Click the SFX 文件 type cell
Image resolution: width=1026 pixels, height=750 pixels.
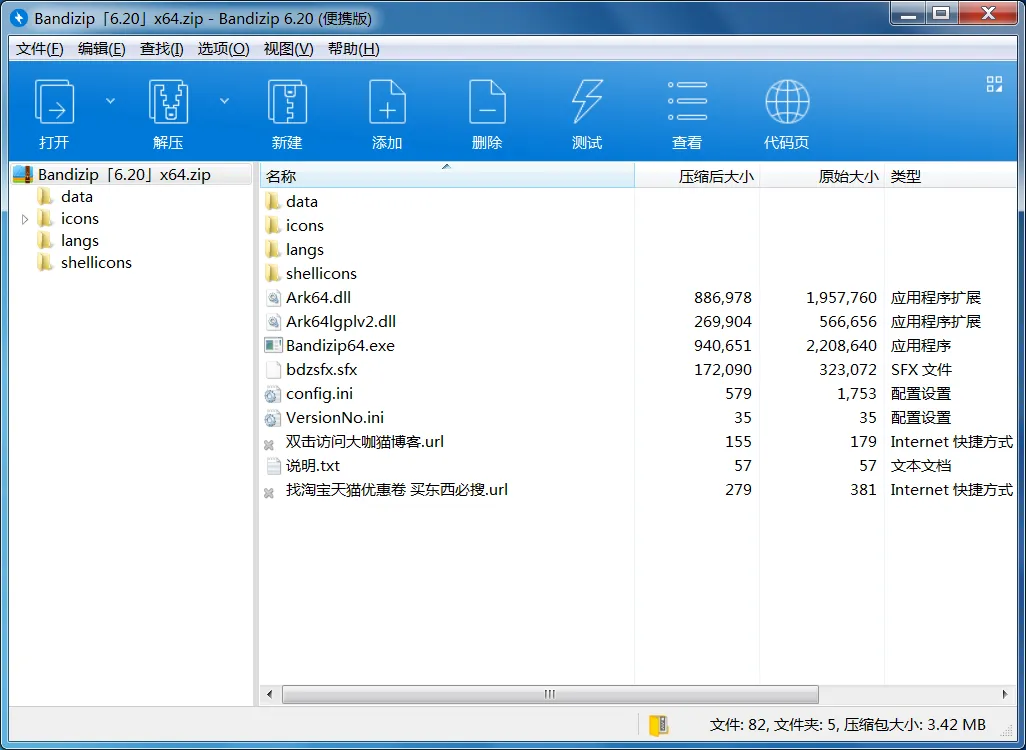click(x=921, y=370)
